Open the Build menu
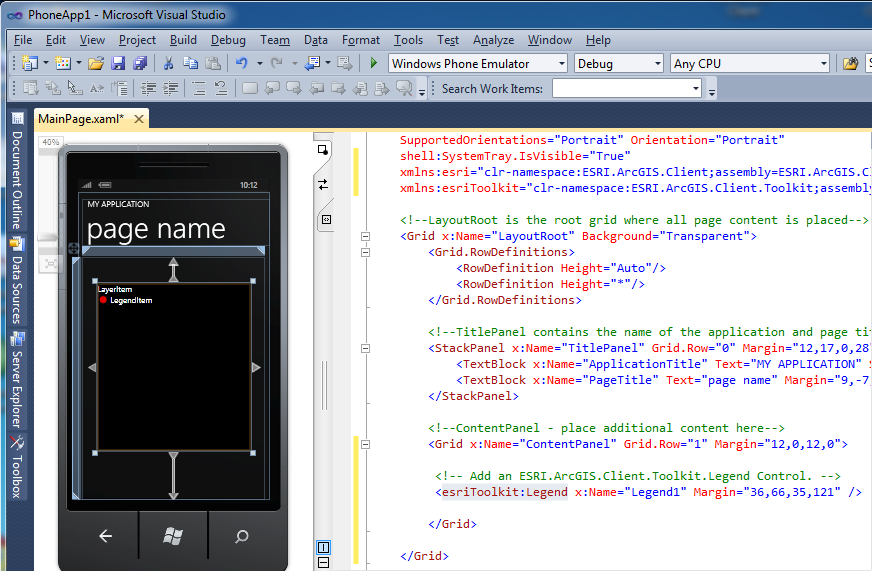The image size is (872, 571). [183, 40]
